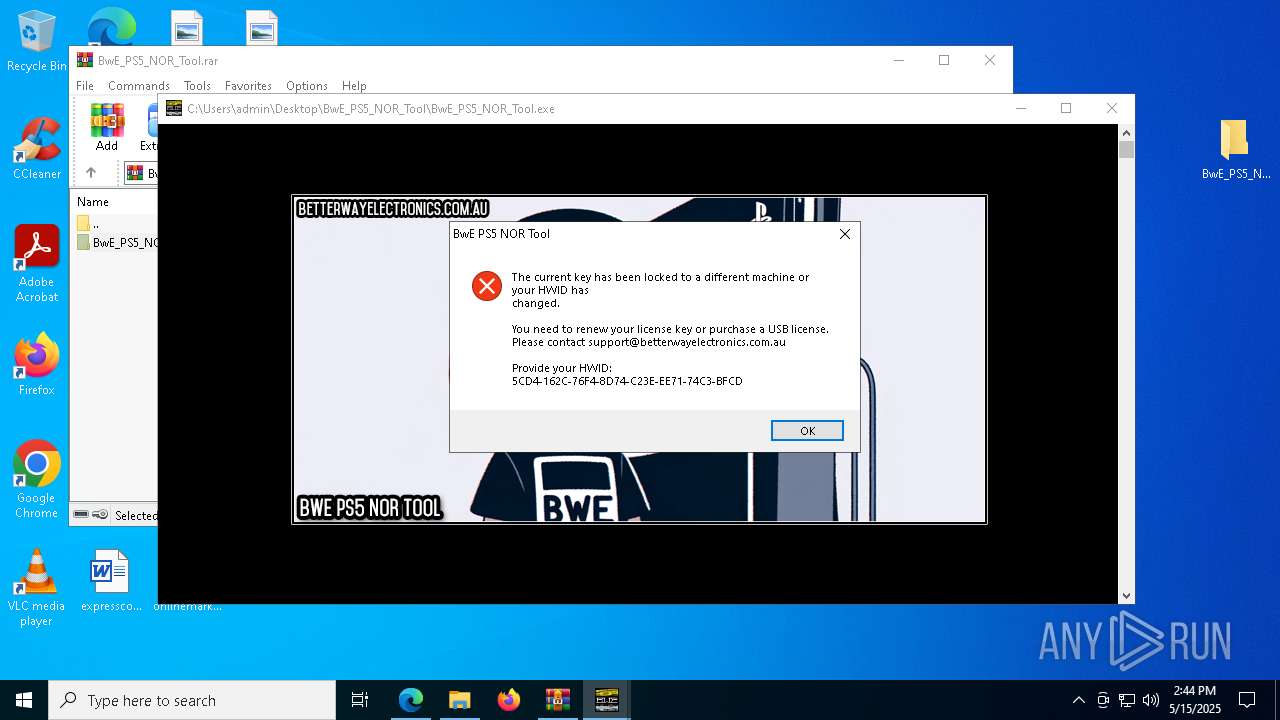
Task: Click OK in the BwE PS5 NOR Tool dialog
Action: click(807, 430)
